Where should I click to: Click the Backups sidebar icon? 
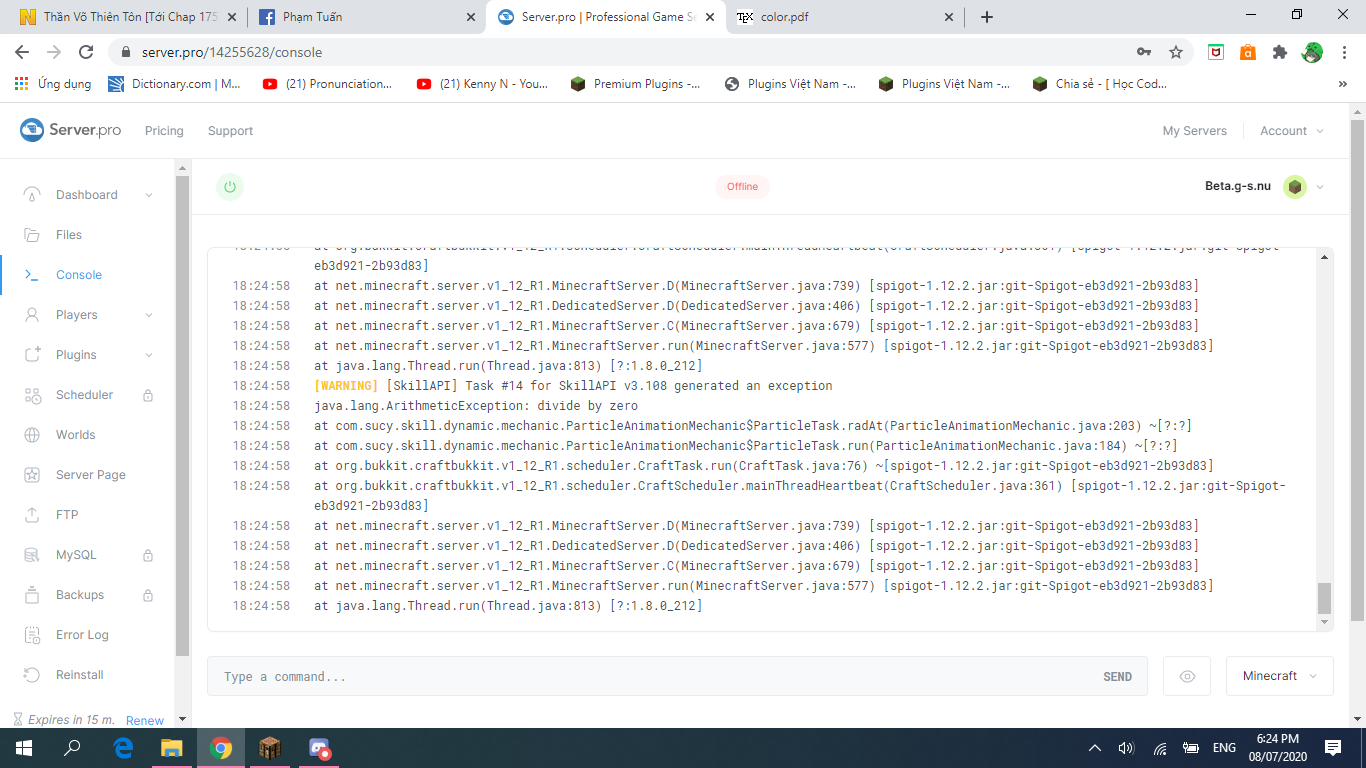(x=32, y=595)
